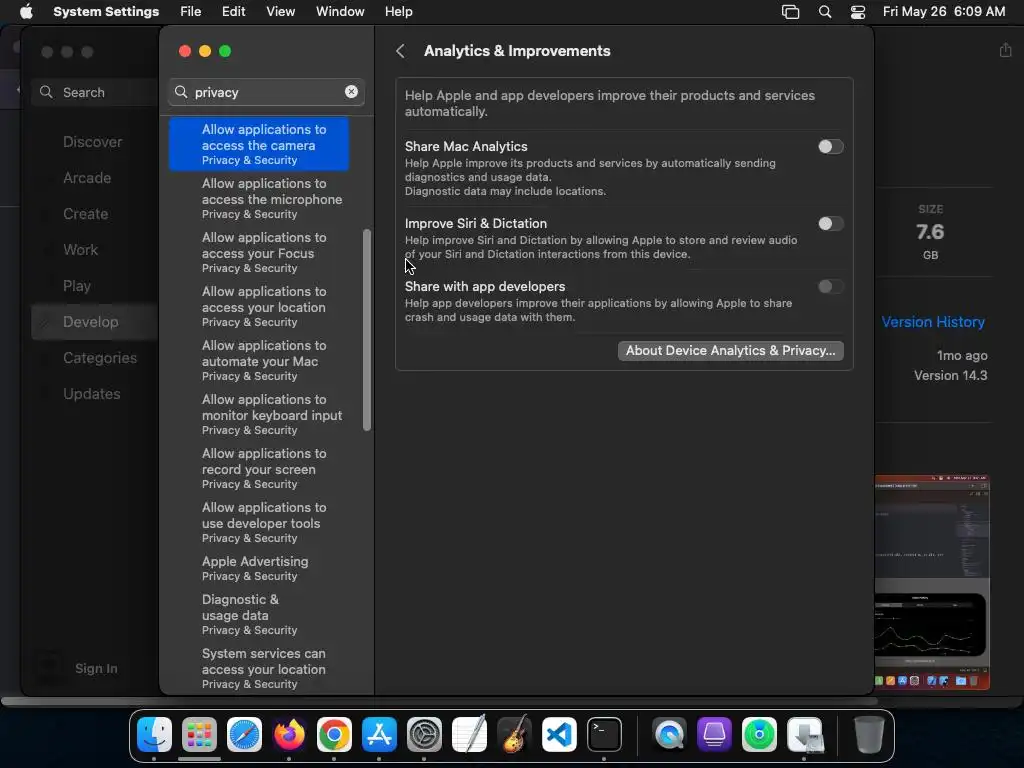Click Sign In in App Store sidebar
The width and height of the screenshot is (1024, 768).
point(96,668)
